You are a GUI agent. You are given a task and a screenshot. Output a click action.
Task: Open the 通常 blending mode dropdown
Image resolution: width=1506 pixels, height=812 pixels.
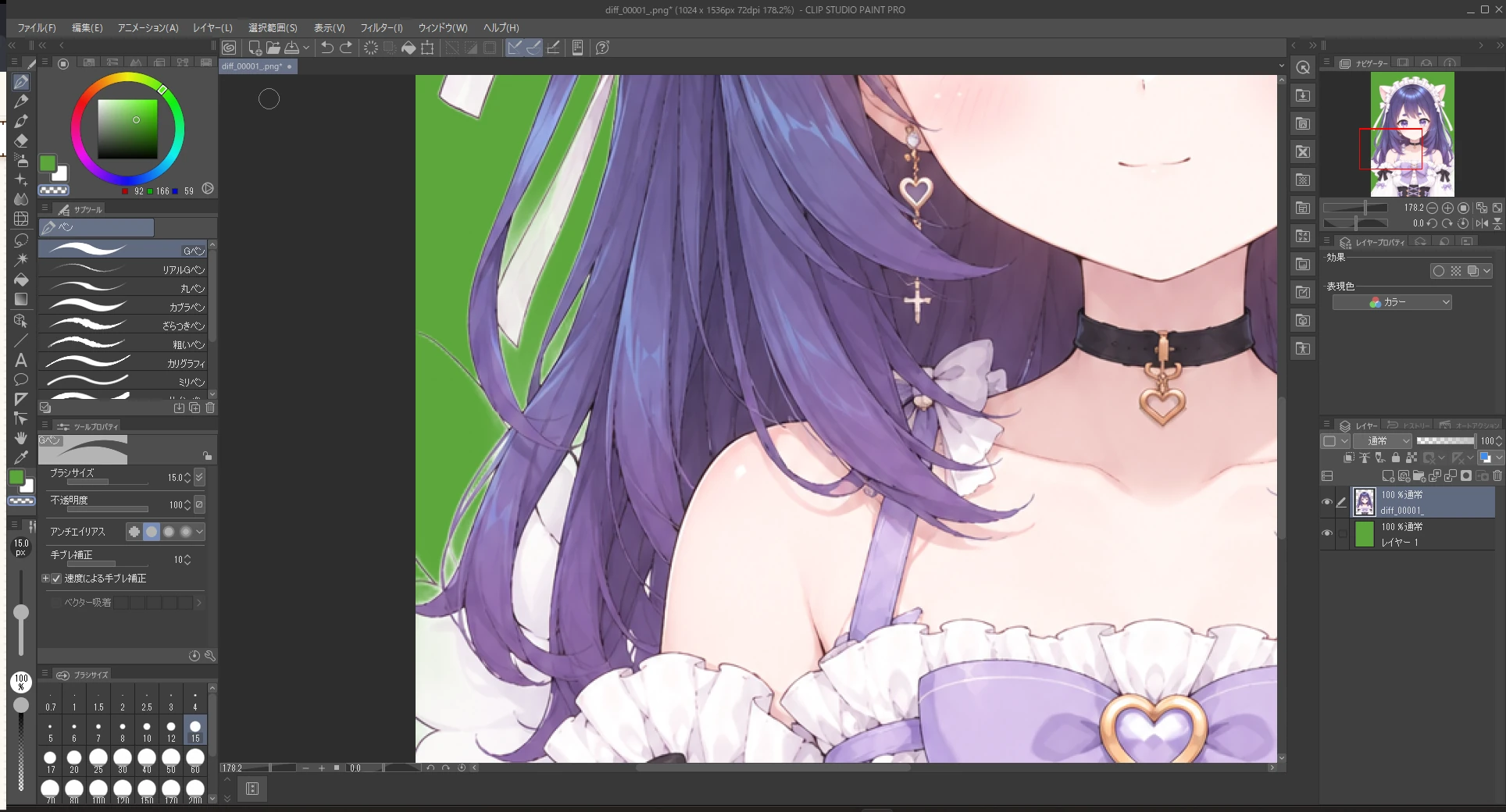[1383, 441]
